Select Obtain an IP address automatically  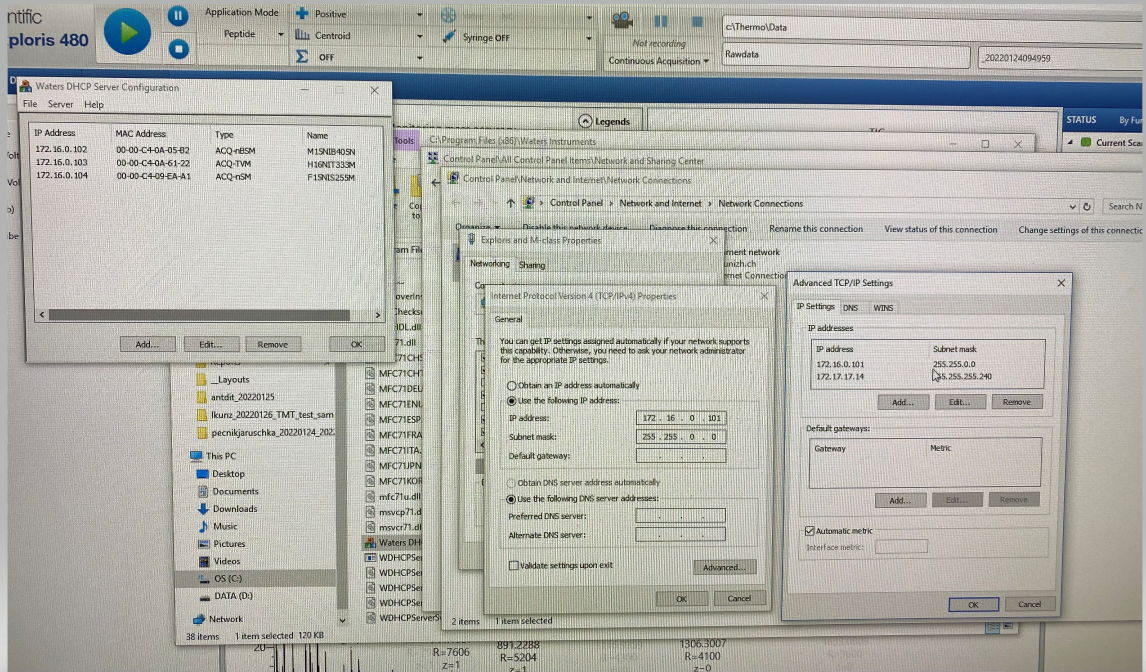pyautogui.click(x=512, y=385)
